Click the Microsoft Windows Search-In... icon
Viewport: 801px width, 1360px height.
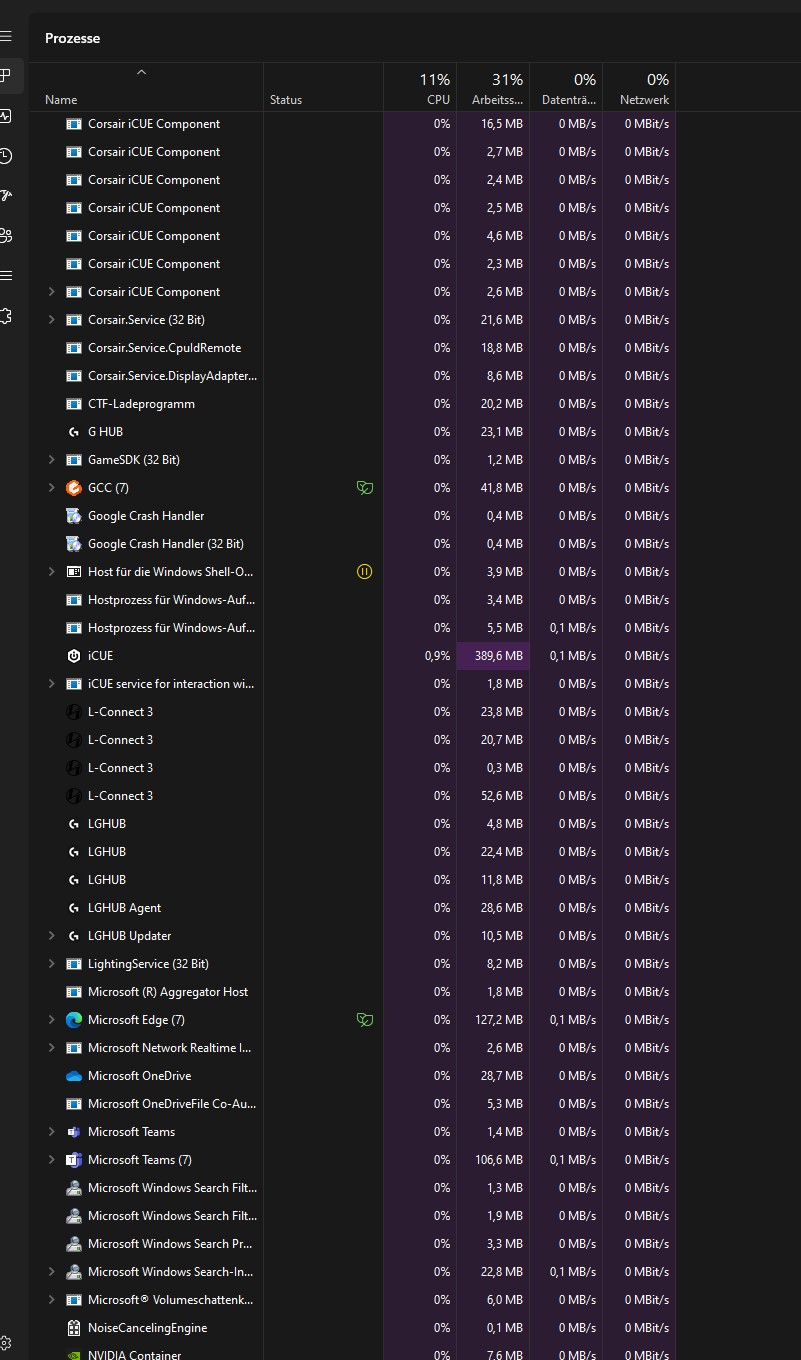73,1272
